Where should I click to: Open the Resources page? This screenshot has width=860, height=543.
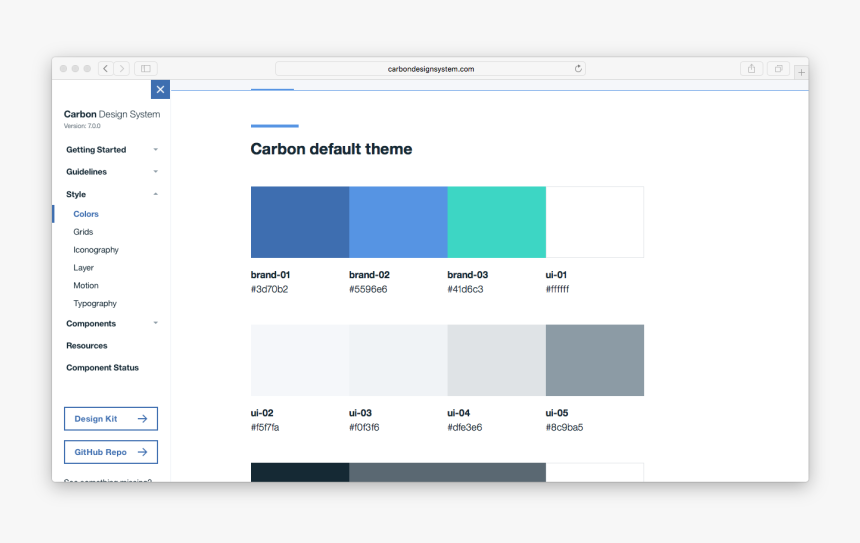[87, 346]
